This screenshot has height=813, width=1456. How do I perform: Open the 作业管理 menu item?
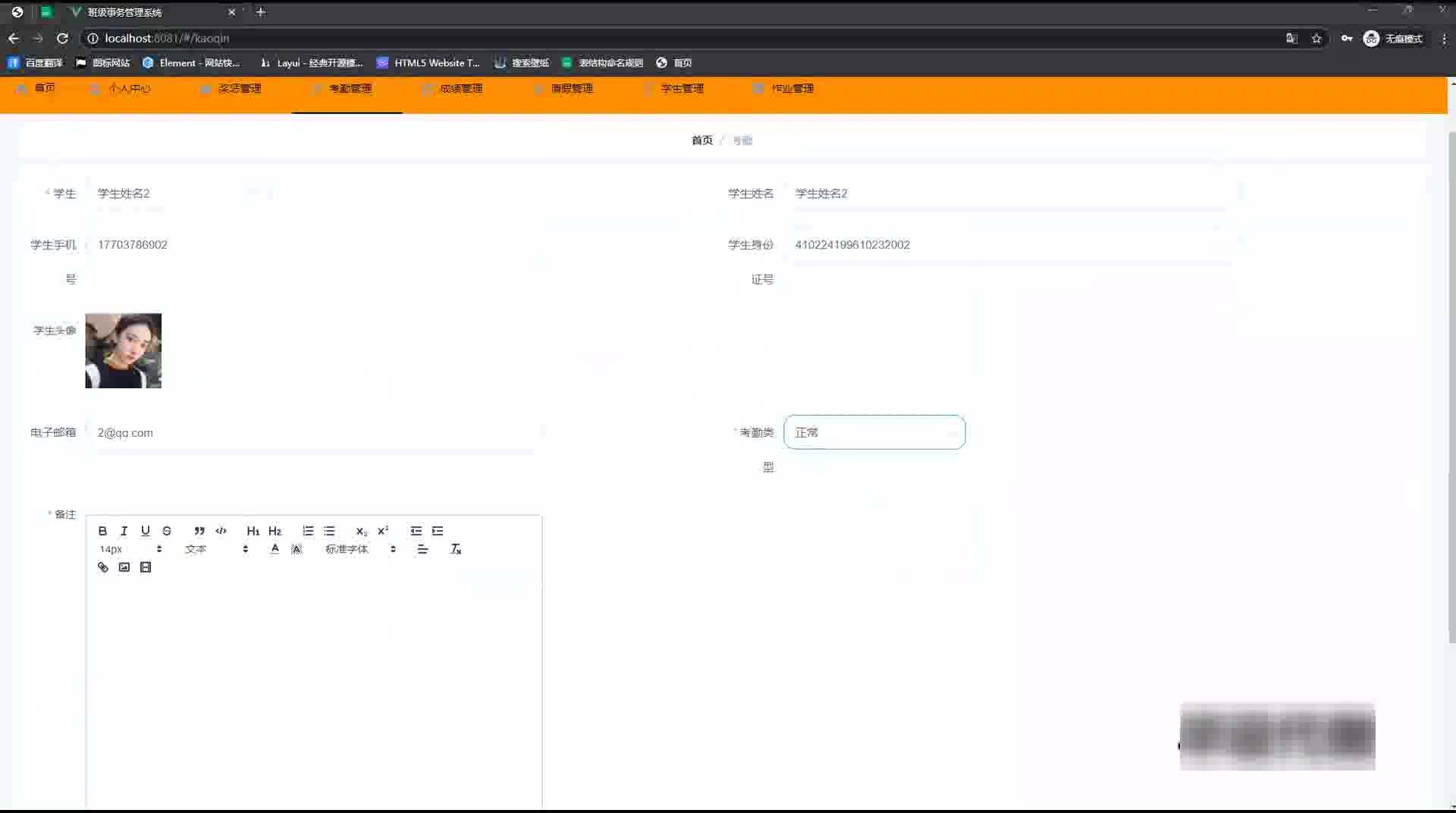click(x=785, y=89)
